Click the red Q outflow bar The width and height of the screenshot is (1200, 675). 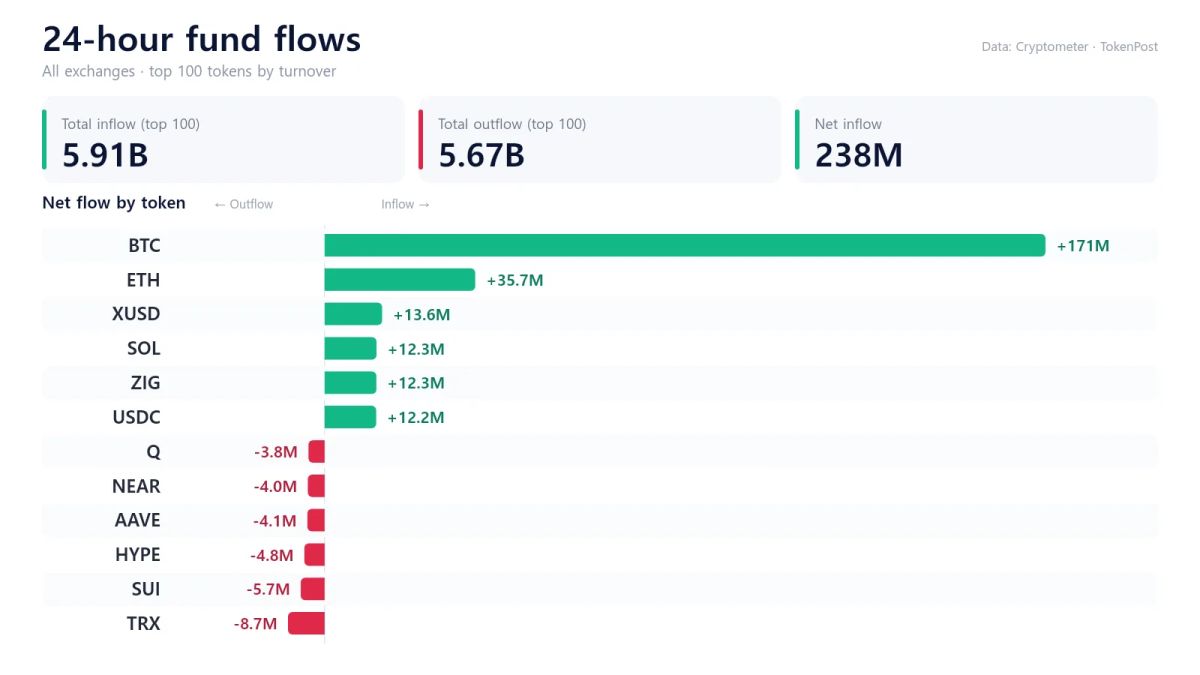316,452
